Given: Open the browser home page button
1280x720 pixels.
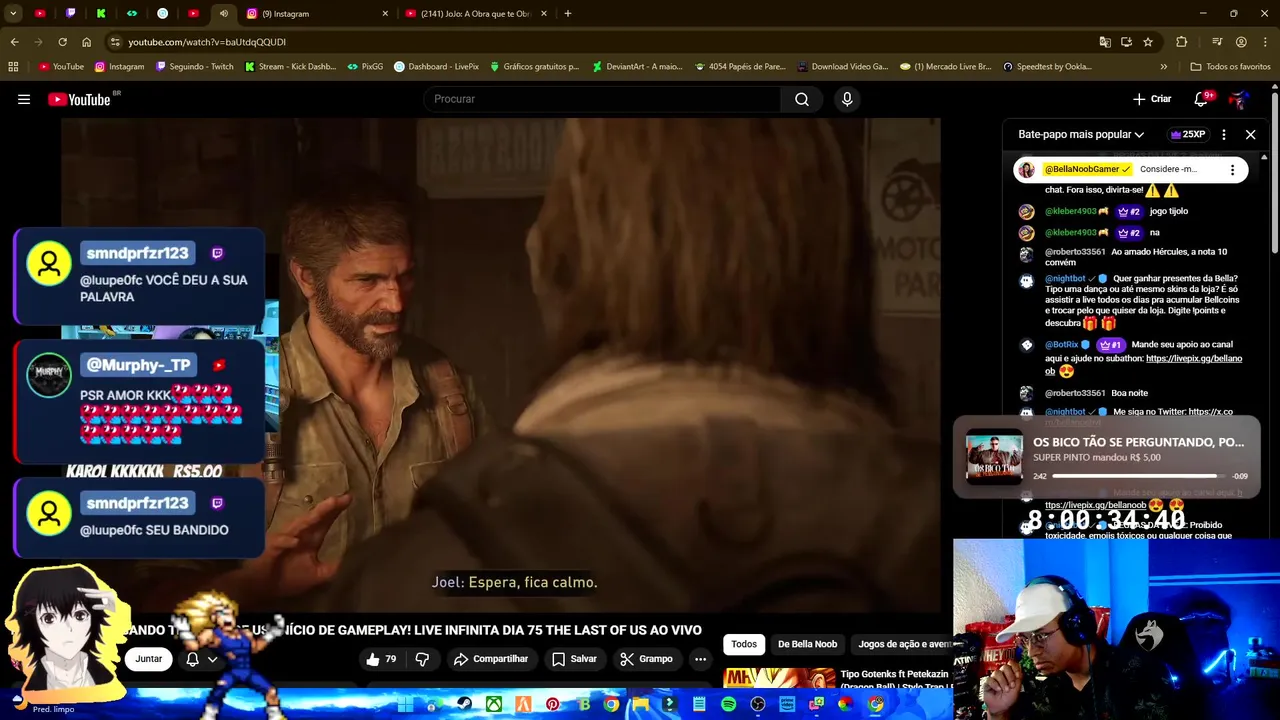Looking at the screenshot, I should point(86,42).
